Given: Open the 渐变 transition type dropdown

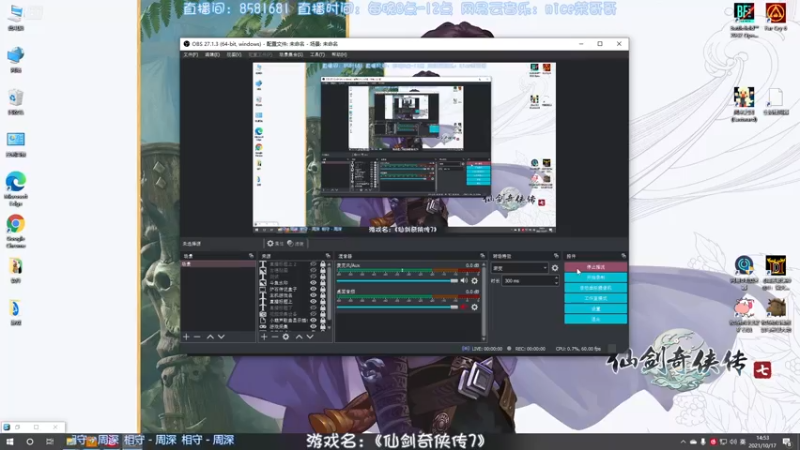Looking at the screenshot, I should [x=519, y=268].
